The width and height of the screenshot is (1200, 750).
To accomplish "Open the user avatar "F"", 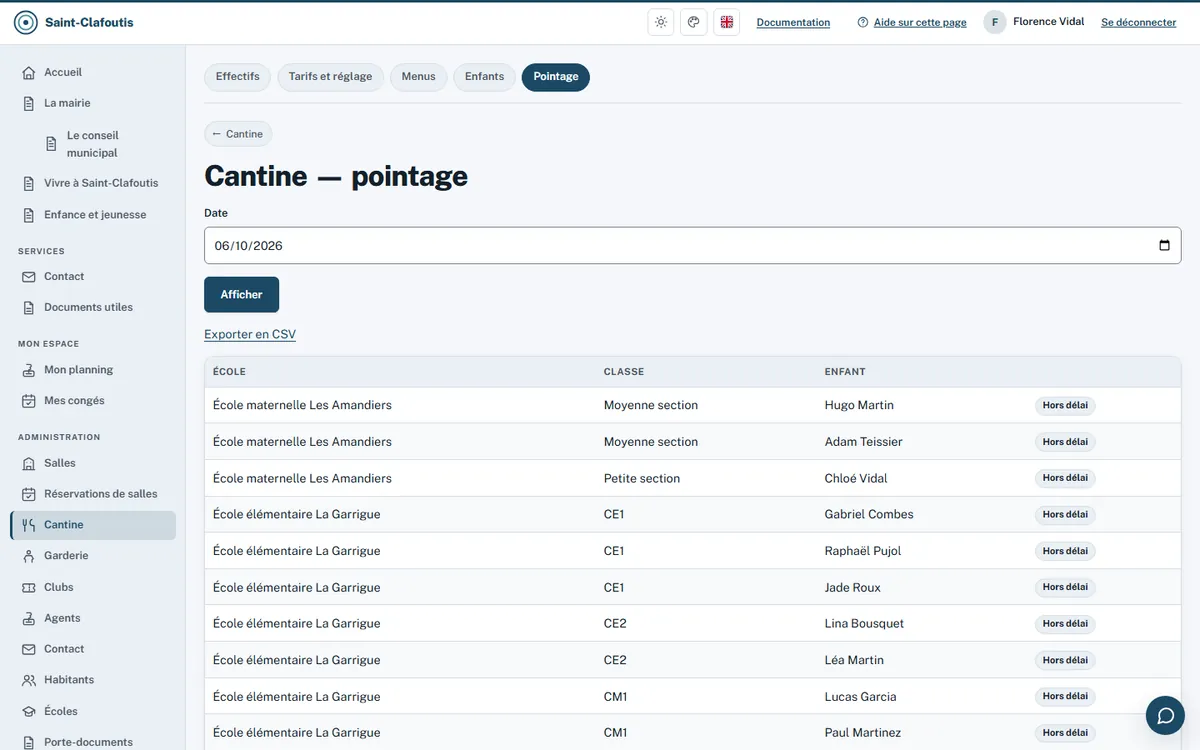I will (x=995, y=22).
